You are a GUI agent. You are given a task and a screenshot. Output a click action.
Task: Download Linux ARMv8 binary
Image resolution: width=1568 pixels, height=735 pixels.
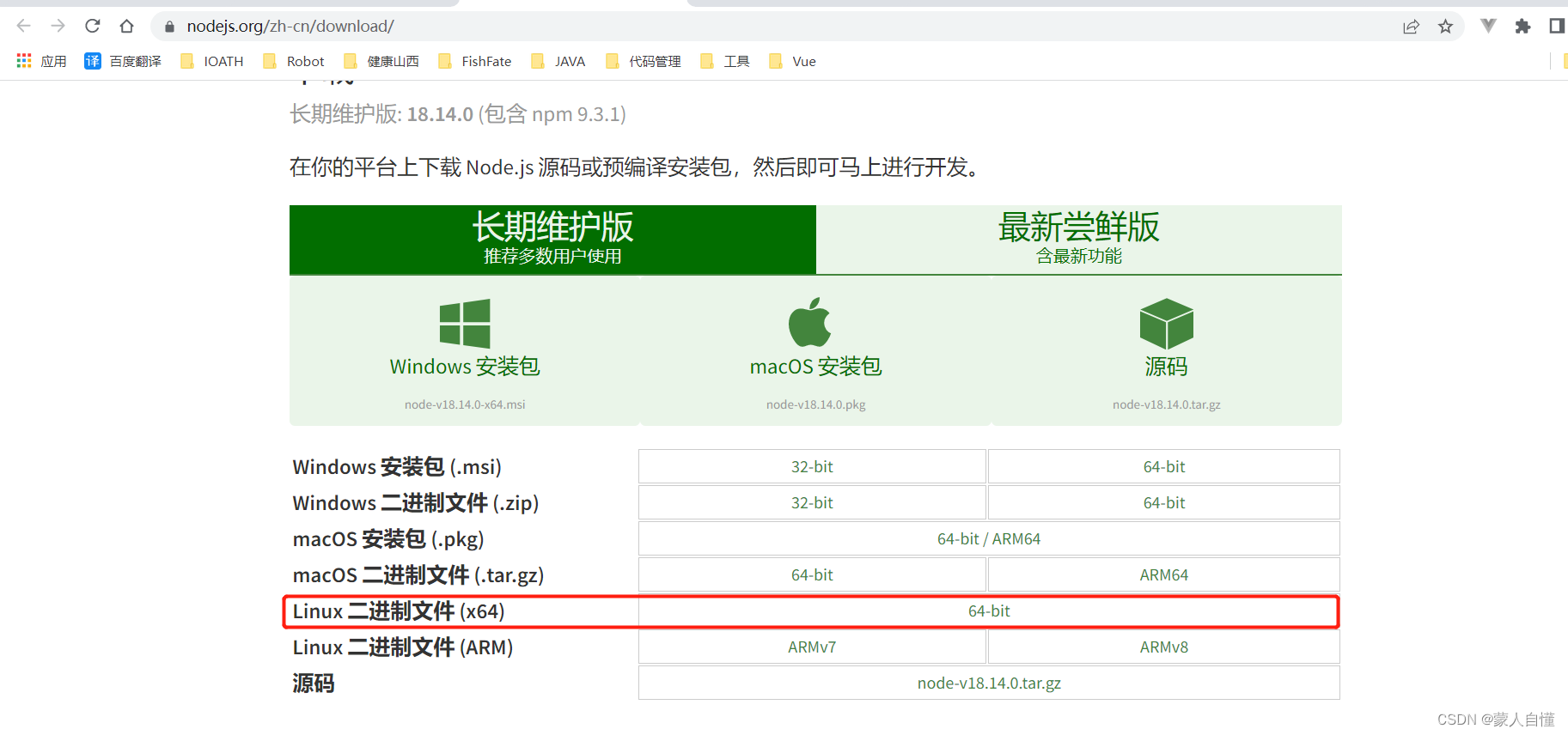1164,647
